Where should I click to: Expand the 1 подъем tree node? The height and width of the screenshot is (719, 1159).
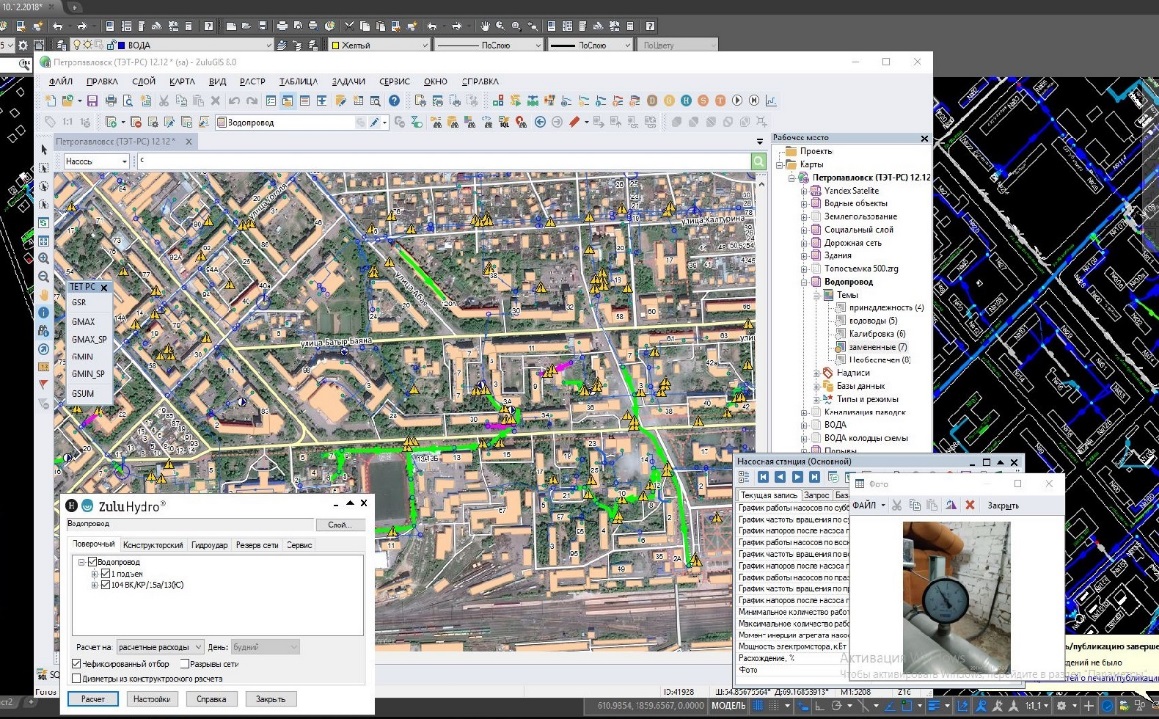[x=94, y=574]
